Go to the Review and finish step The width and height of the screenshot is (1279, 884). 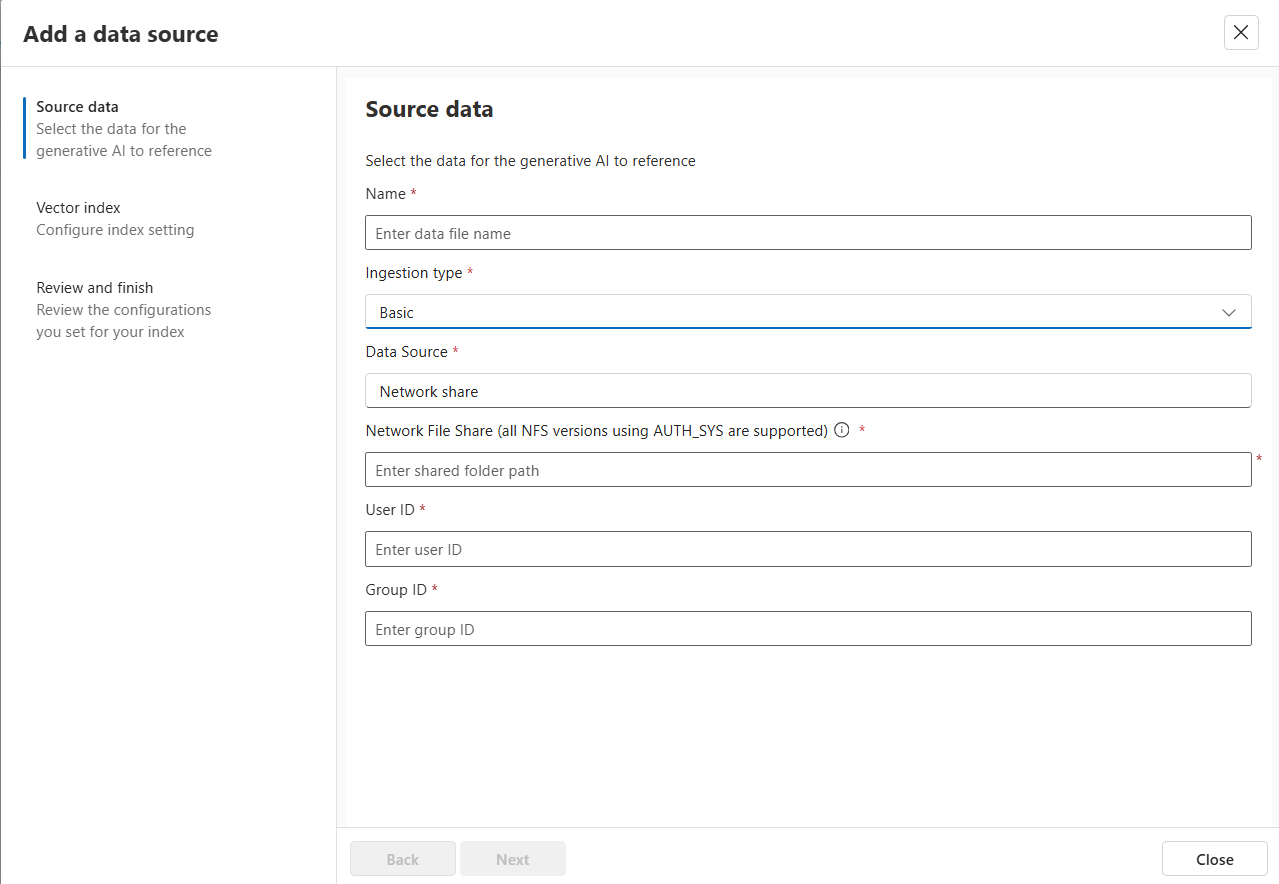pyautogui.click(x=94, y=287)
